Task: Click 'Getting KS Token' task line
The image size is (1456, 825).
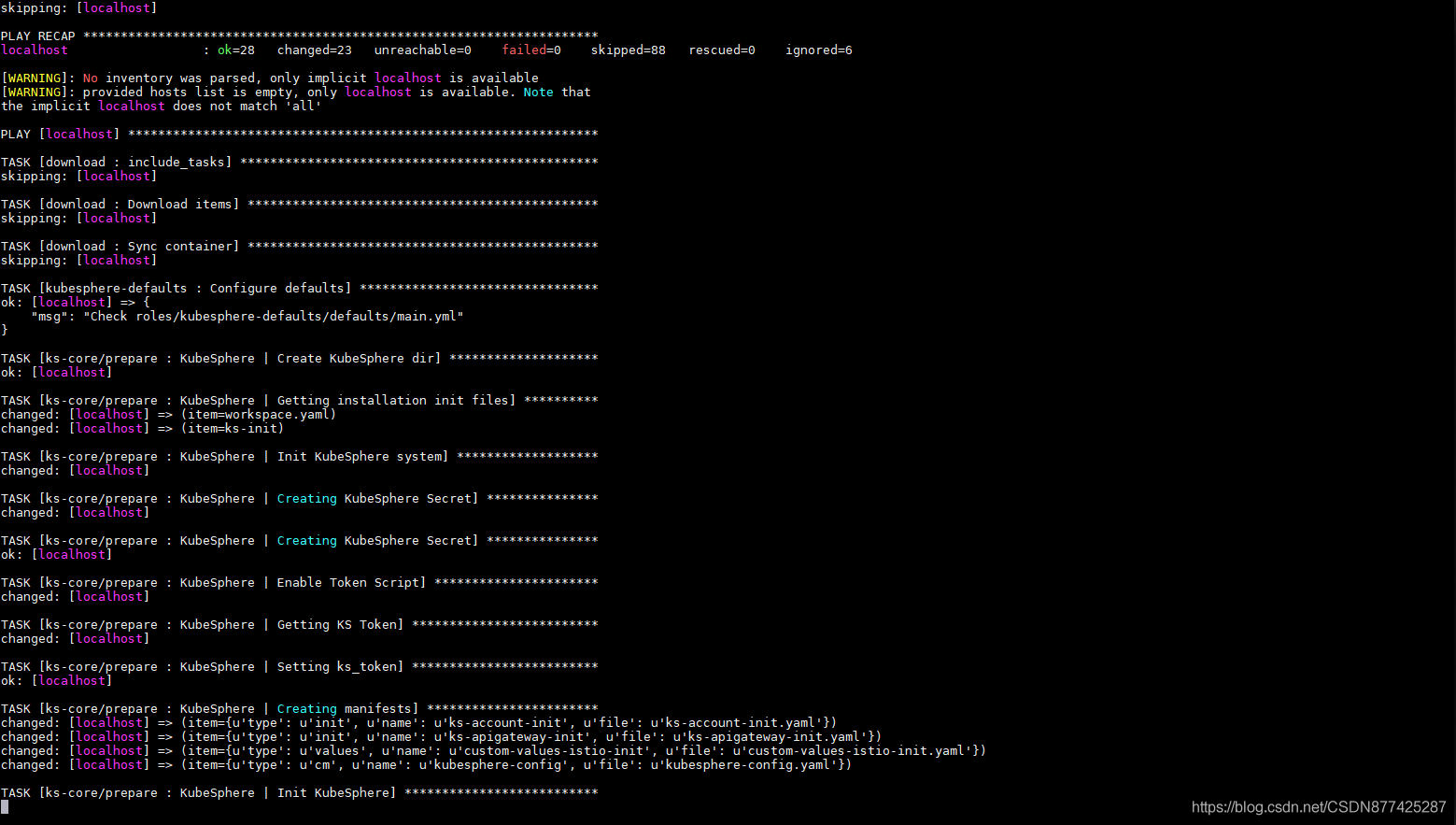Action: tap(299, 625)
